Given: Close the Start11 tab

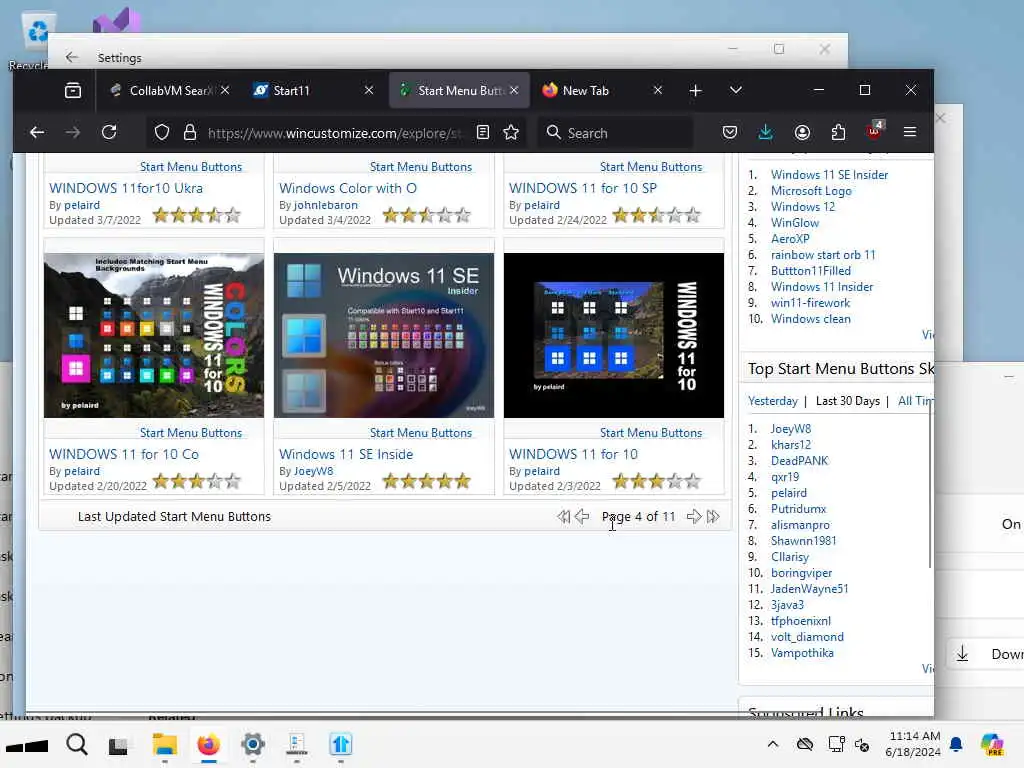Looking at the screenshot, I should tap(369, 90).
